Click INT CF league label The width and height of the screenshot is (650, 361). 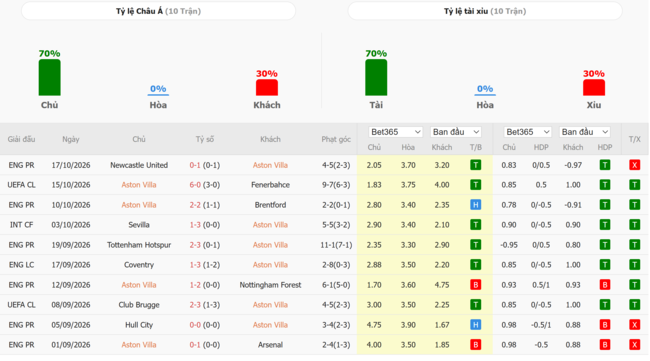point(21,225)
